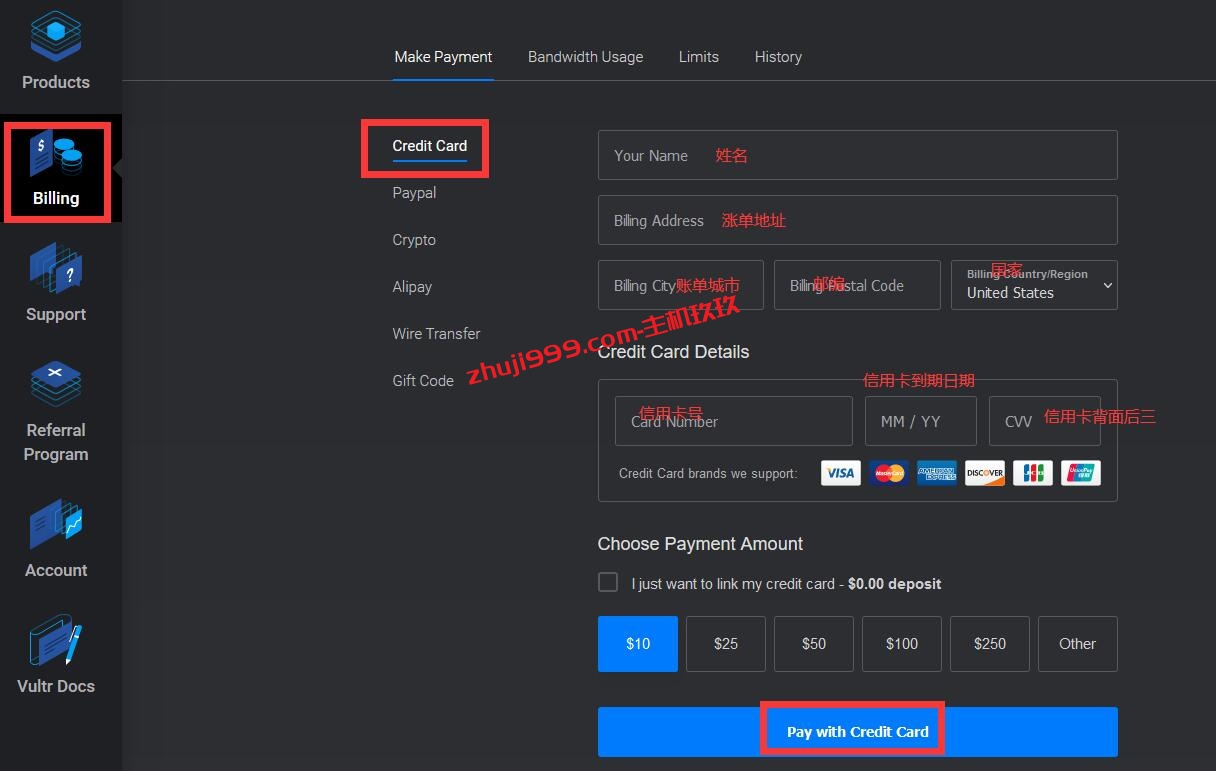1216x771 pixels.
Task: Click the Pay with Credit Card button
Action: (x=858, y=732)
